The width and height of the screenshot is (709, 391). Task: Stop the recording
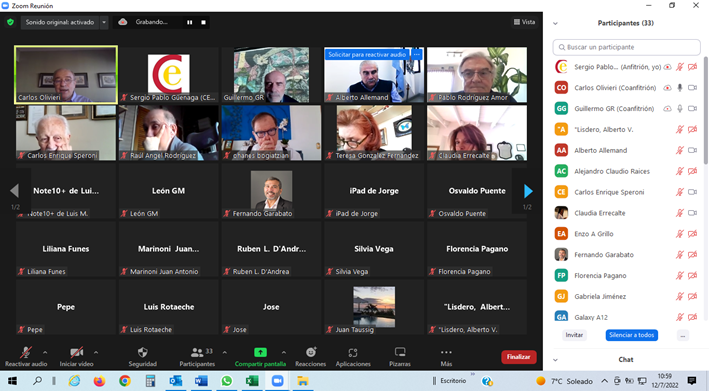point(203,22)
